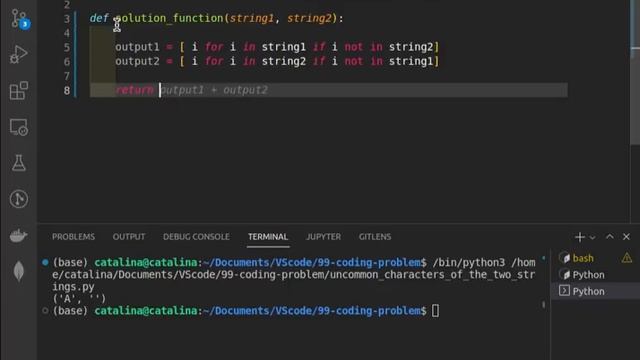Click the output2 variable on line 6
The image size is (640, 360).
137,61
